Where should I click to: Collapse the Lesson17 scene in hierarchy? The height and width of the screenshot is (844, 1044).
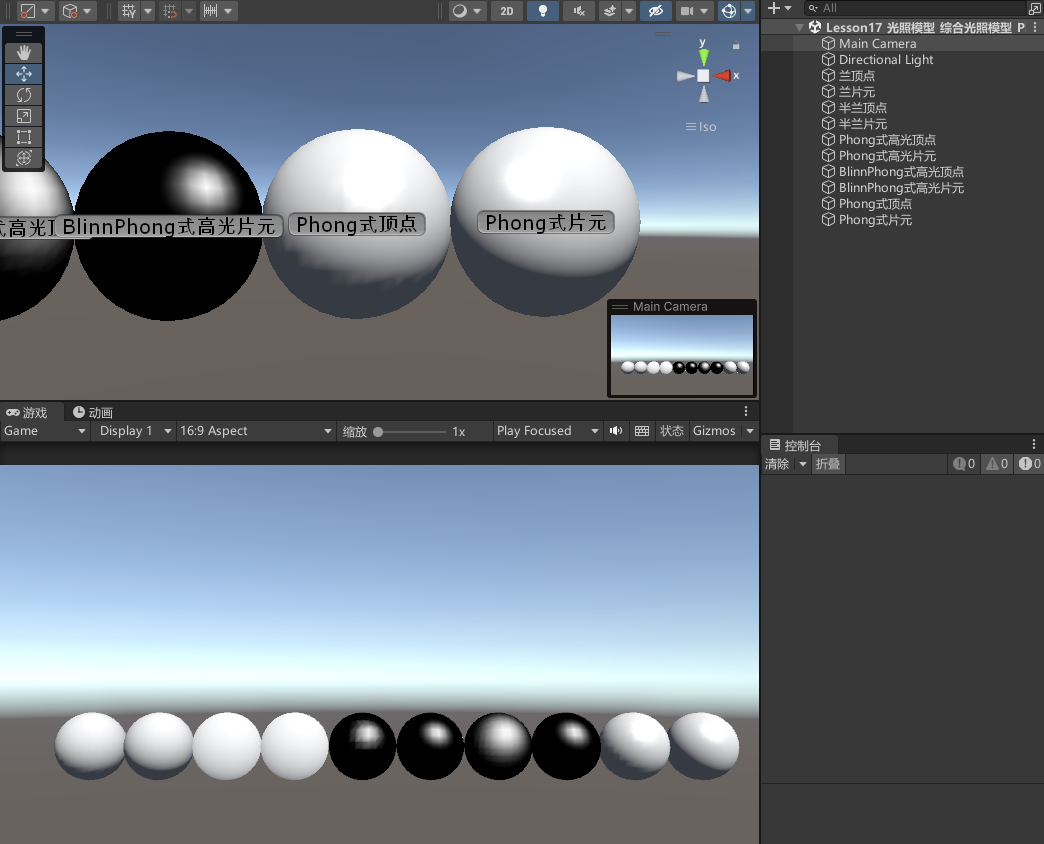(799, 28)
